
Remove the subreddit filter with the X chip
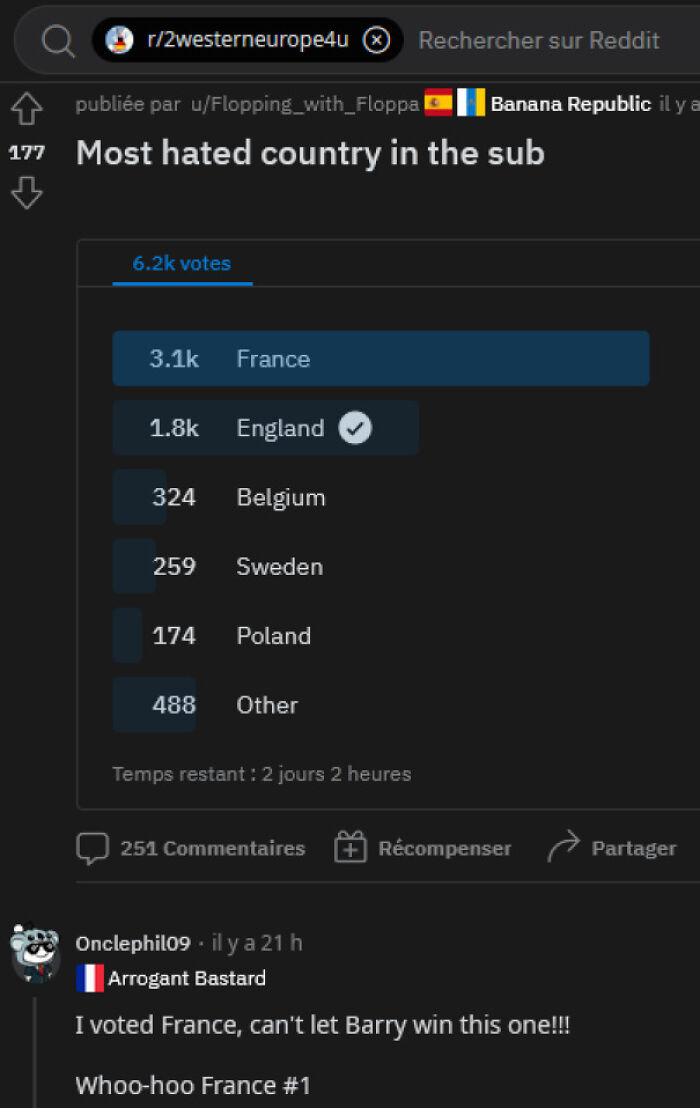377,40
